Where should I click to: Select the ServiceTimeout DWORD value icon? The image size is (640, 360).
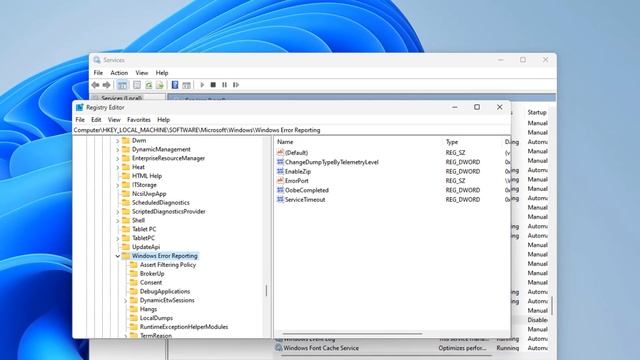(280, 199)
